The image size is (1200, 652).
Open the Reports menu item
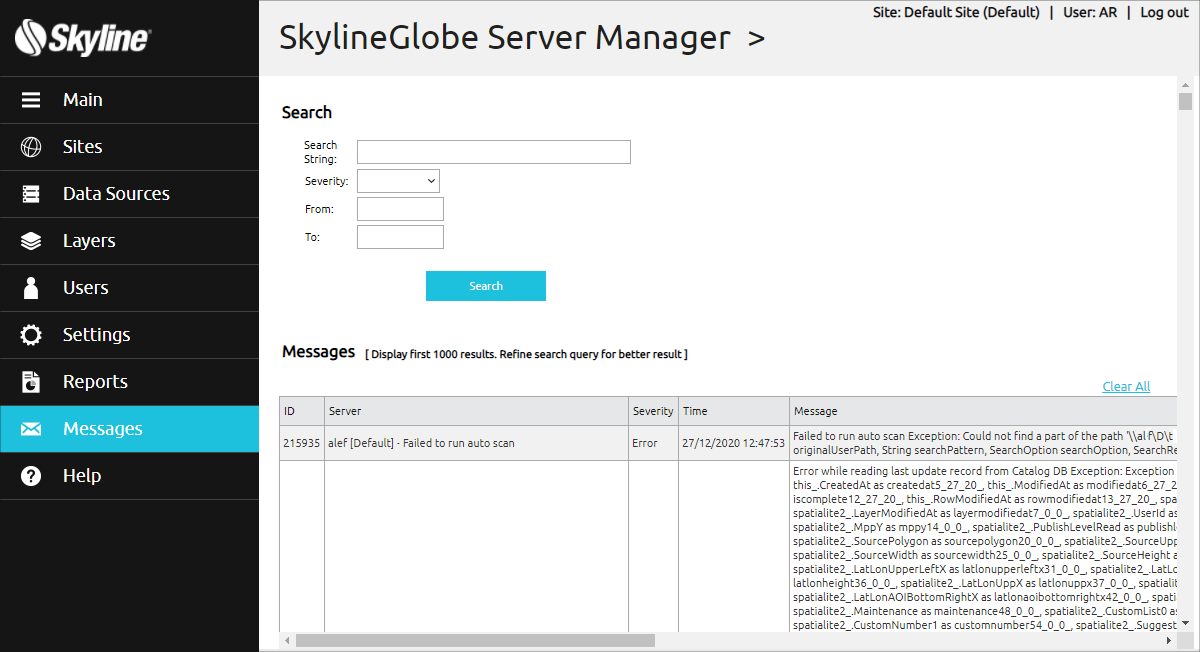[x=95, y=382]
